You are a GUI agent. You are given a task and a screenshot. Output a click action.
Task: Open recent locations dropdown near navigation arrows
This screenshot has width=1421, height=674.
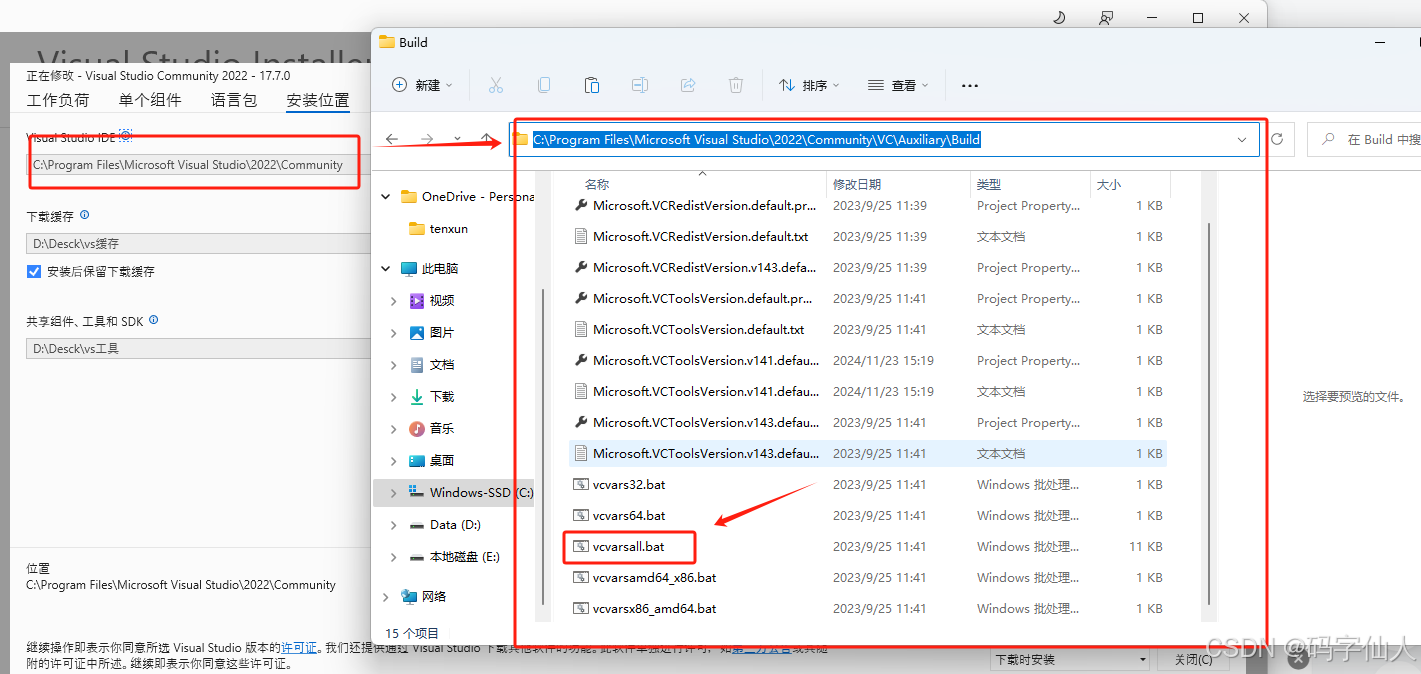(x=457, y=139)
